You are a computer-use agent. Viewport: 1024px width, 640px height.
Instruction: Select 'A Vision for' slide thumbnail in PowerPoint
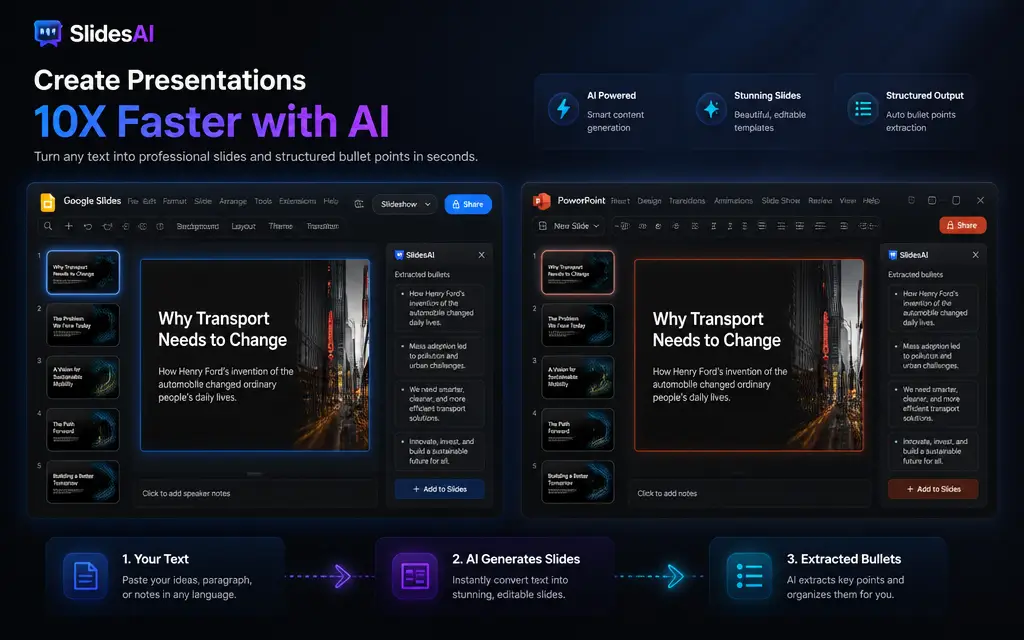[x=578, y=377]
